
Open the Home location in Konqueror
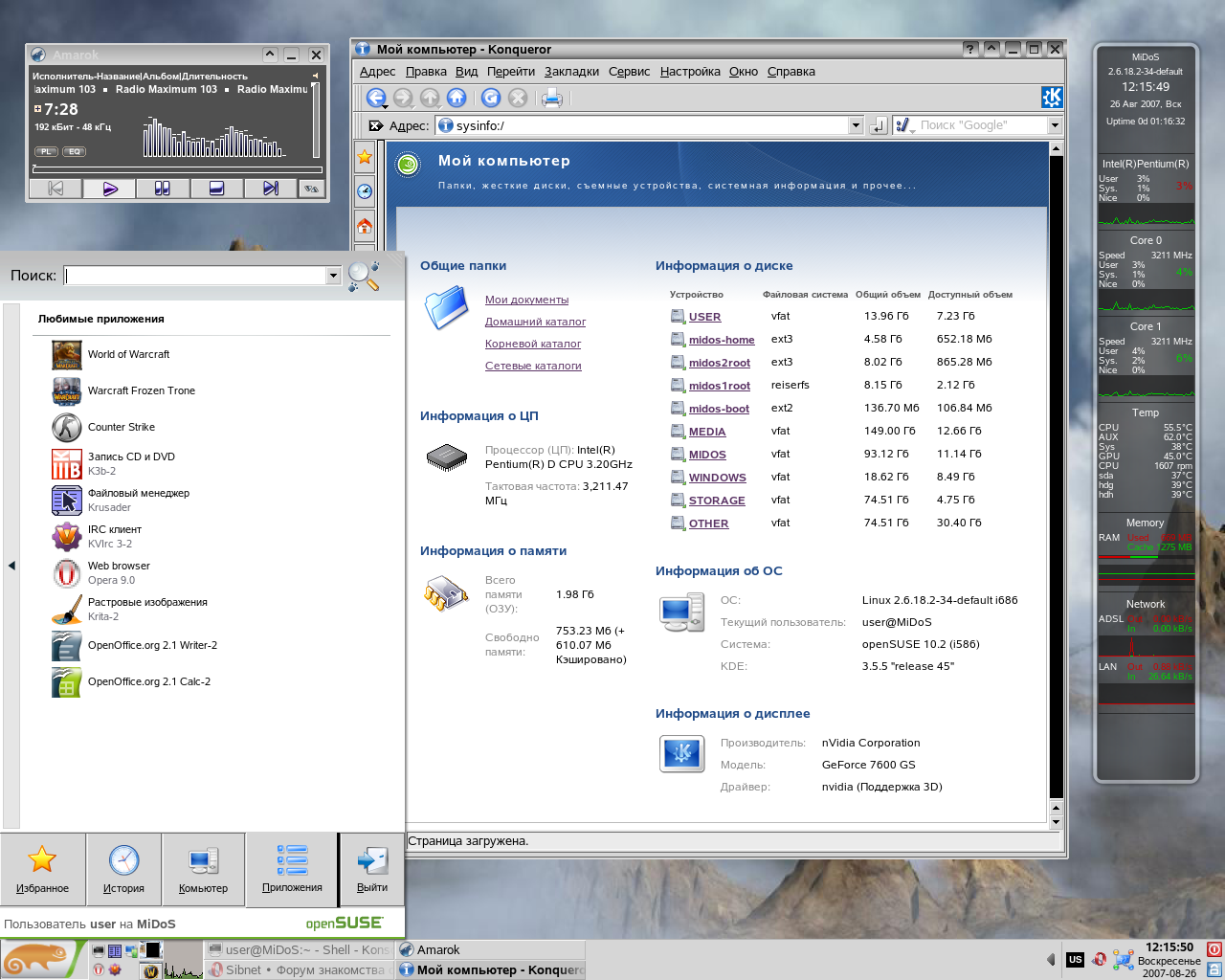coord(457,98)
